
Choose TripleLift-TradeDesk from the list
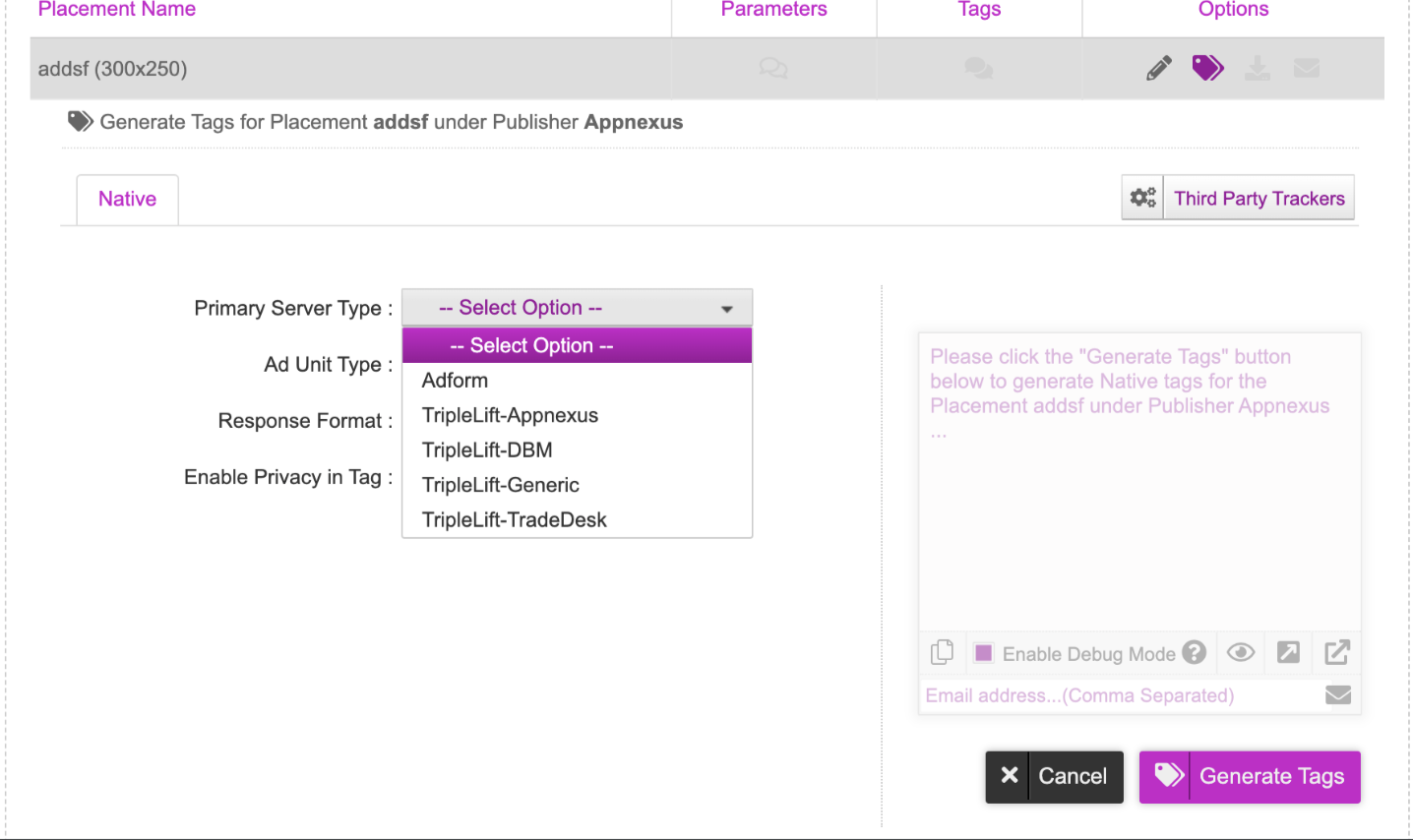(514, 520)
